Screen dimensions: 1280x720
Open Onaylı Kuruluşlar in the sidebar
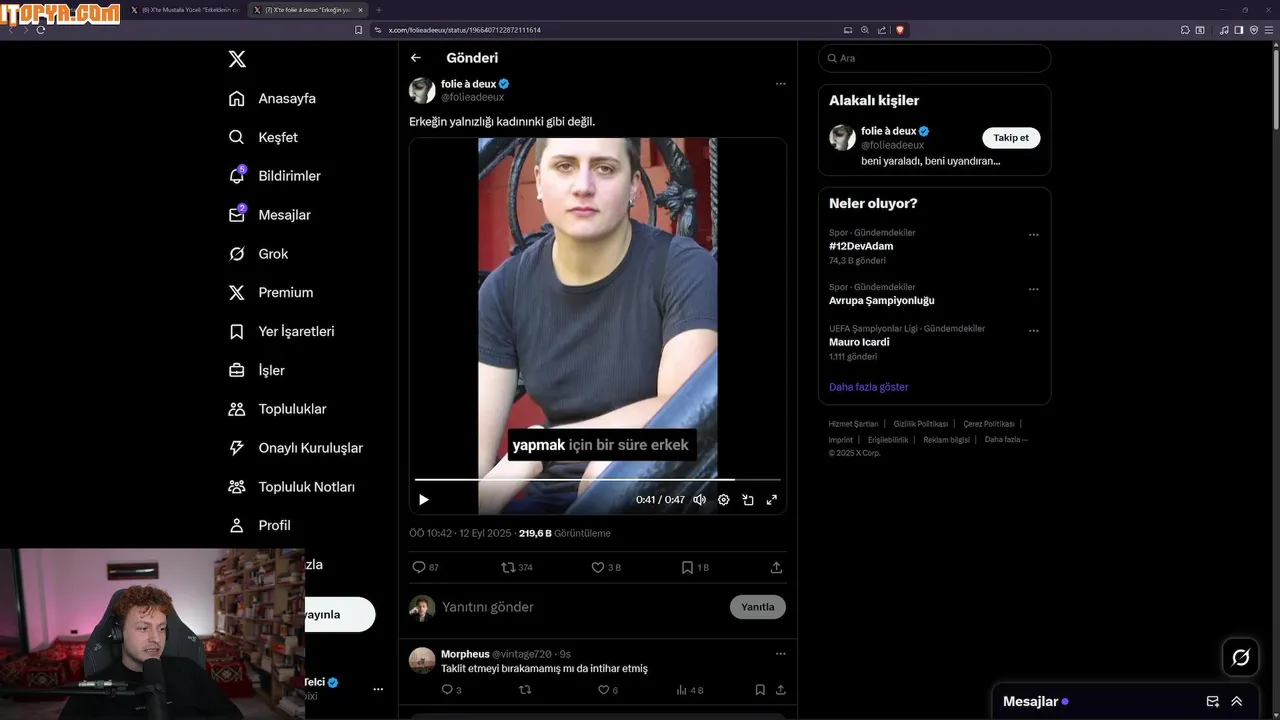point(295,448)
